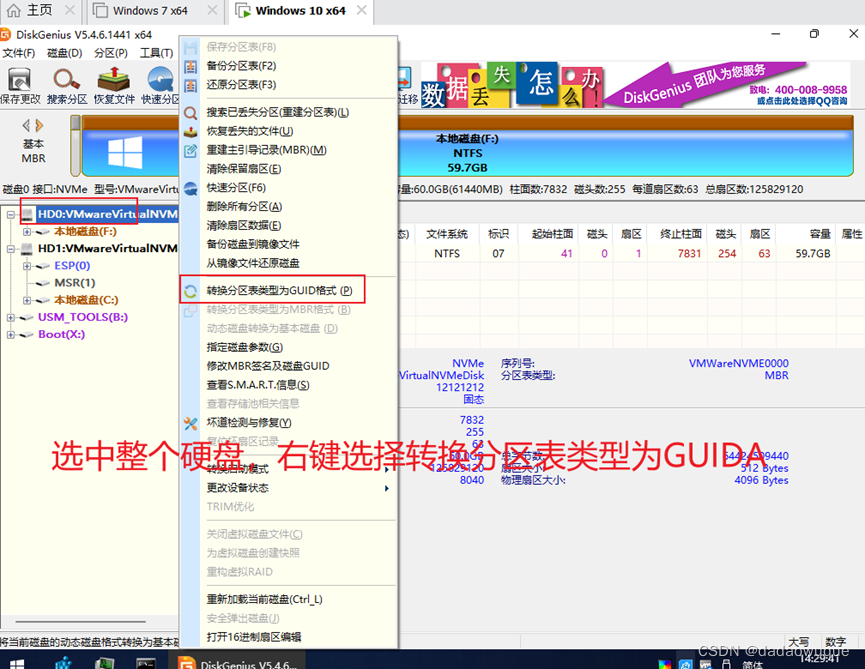
Task: Click the command prompt taskbar icon
Action: coord(146,663)
